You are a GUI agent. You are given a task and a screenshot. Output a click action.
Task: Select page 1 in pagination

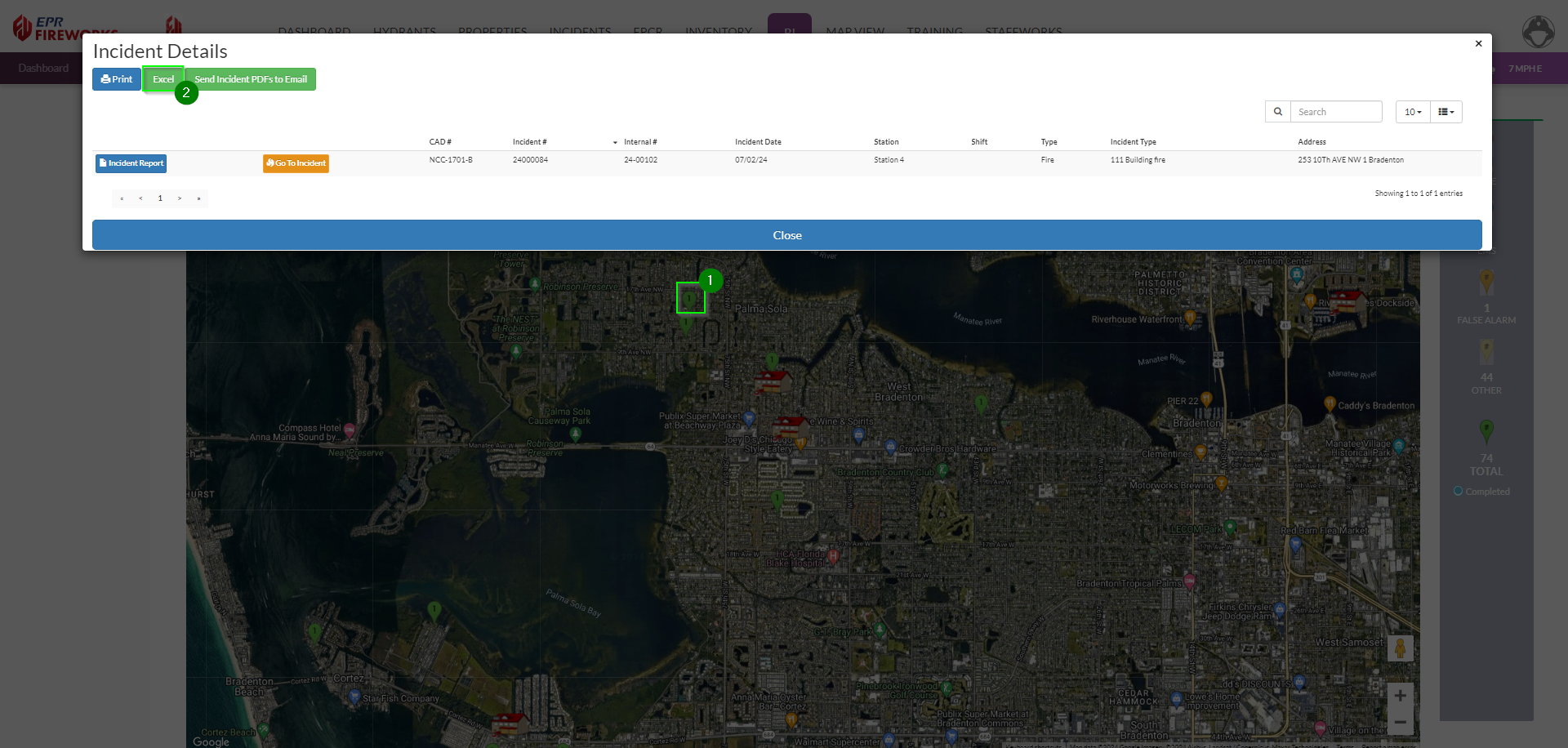tap(160, 198)
